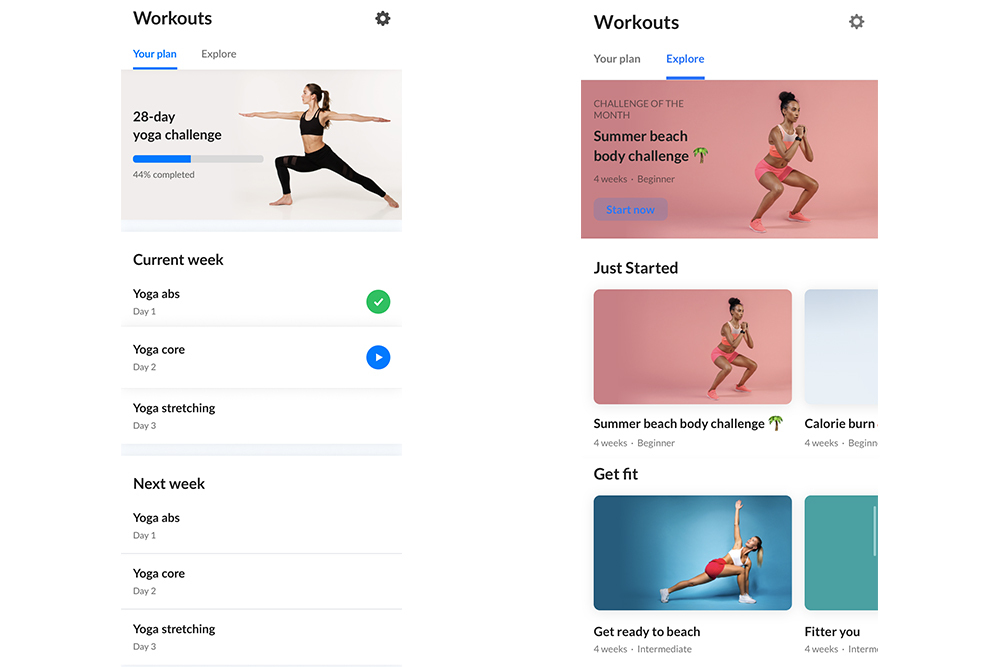1000x667 pixels.
Task: Open settings gear on Your plan screen
Action: click(x=383, y=18)
